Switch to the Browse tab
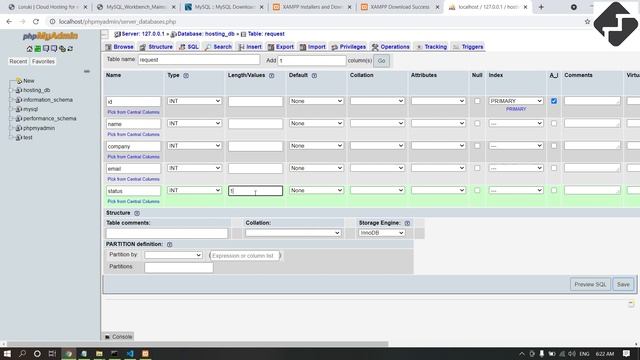 (120, 47)
